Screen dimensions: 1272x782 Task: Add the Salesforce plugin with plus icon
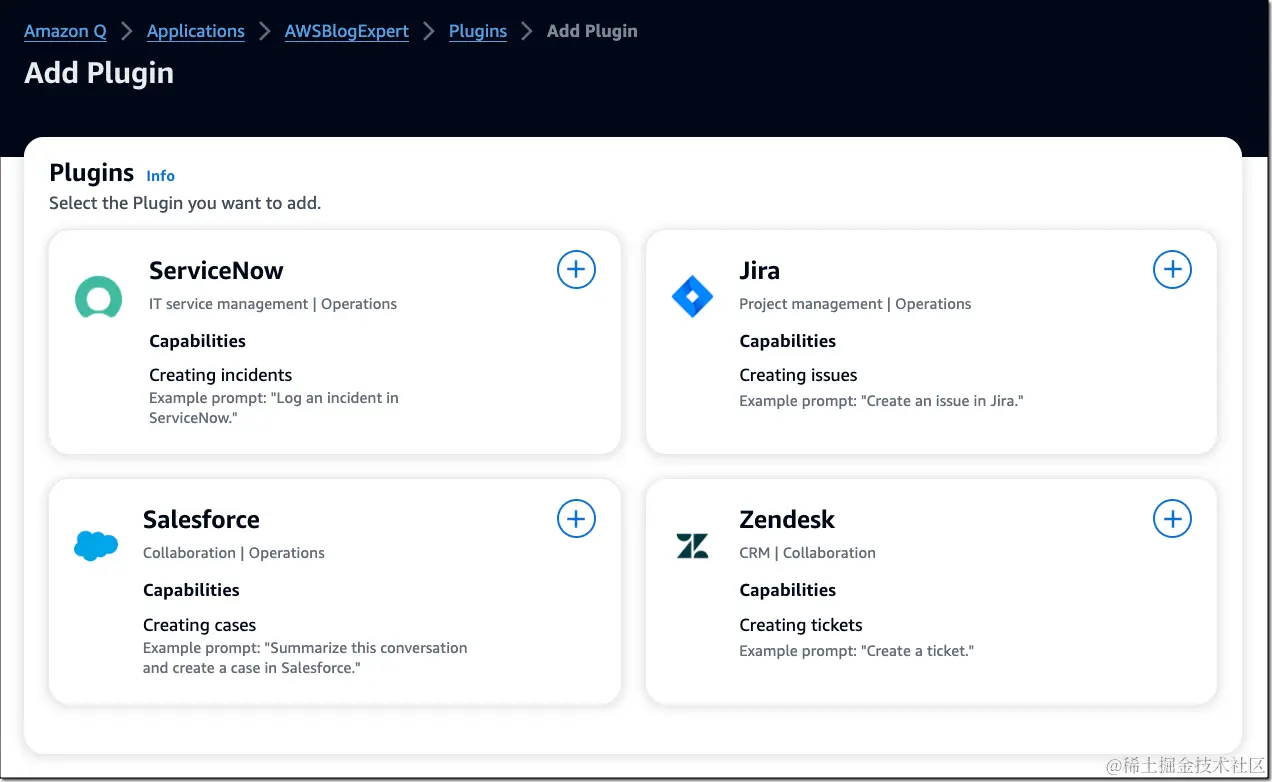pyautogui.click(x=576, y=519)
